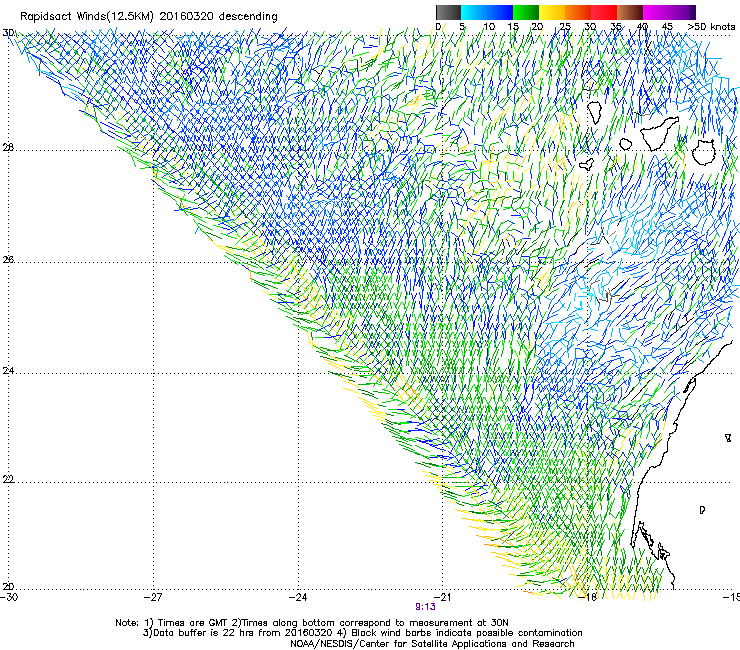Click the 'Rapidscat Winds(12.5KM) 20160320 descending' title

(x=149, y=16)
